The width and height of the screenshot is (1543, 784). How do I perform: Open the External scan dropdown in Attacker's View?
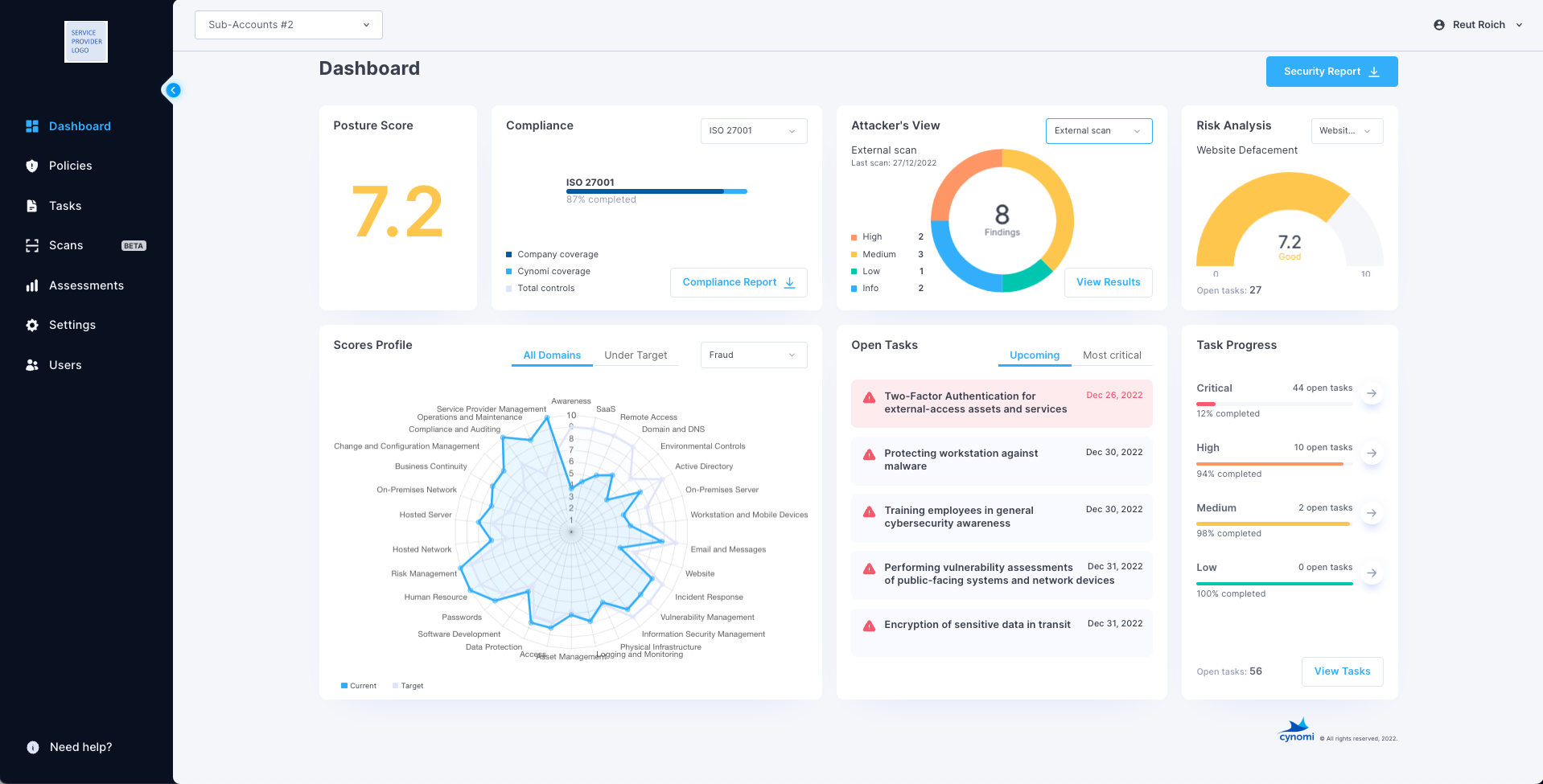tap(1098, 130)
